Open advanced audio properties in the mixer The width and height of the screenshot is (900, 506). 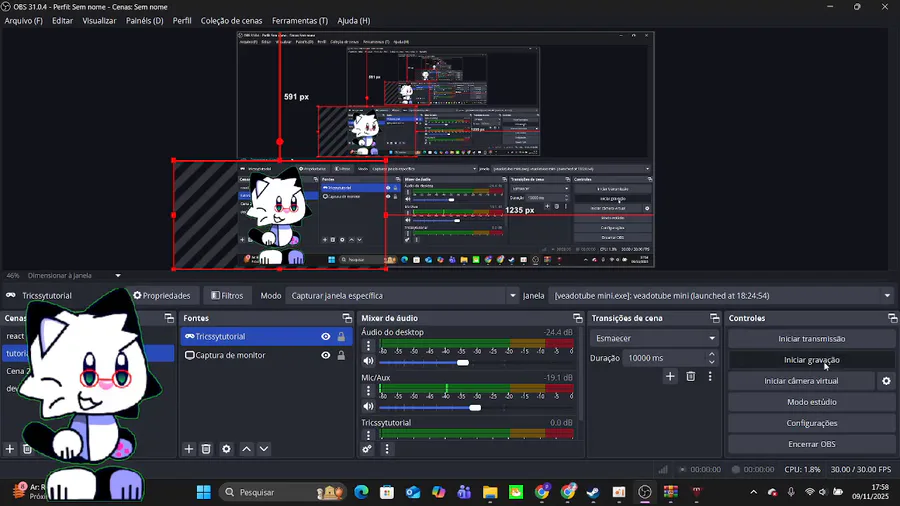coord(367,449)
